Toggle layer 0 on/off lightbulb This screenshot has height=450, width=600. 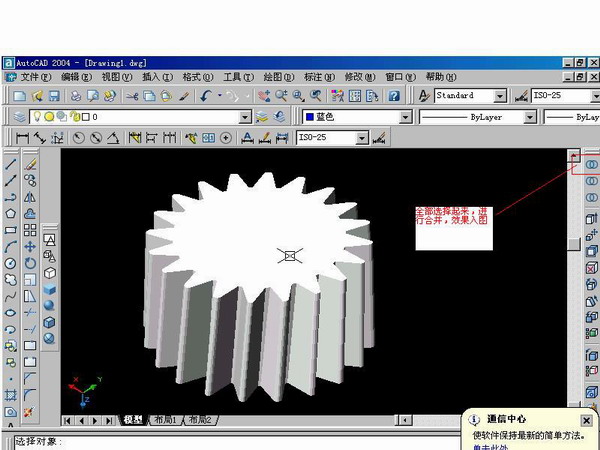(37, 117)
